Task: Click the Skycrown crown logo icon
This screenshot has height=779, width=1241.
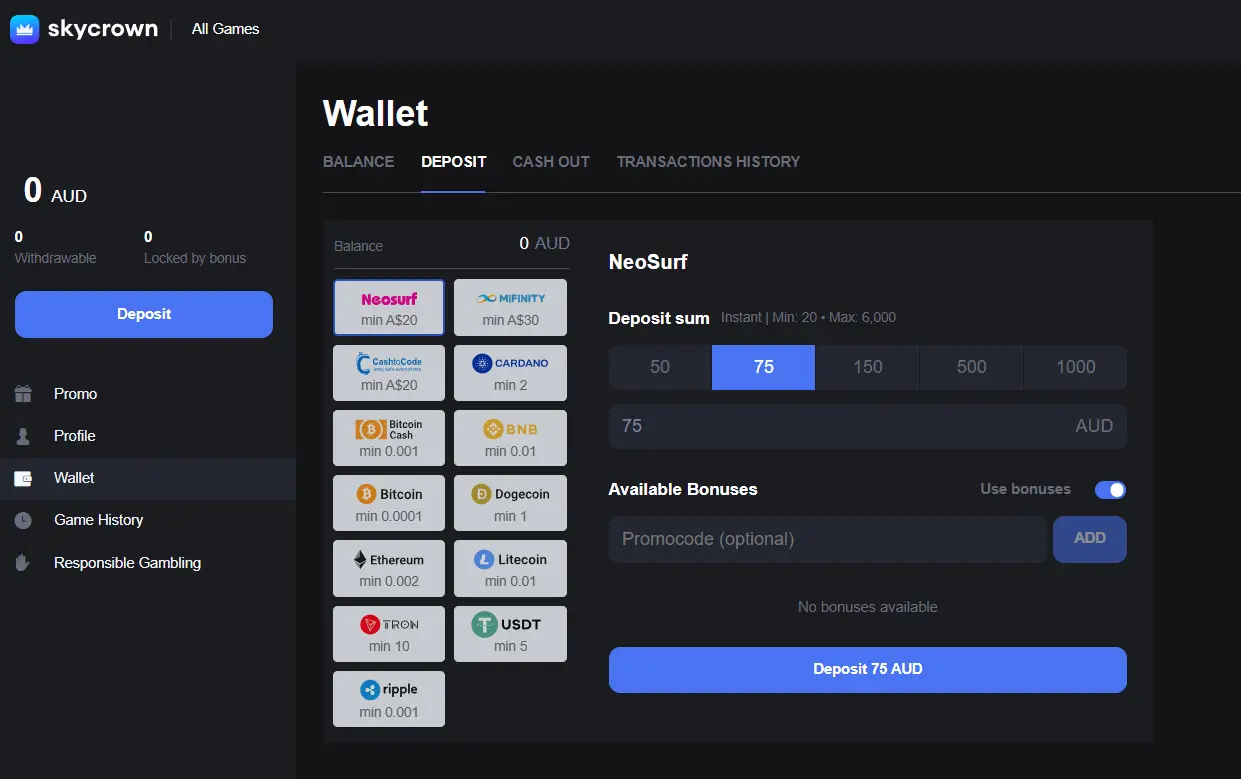Action: [24, 29]
